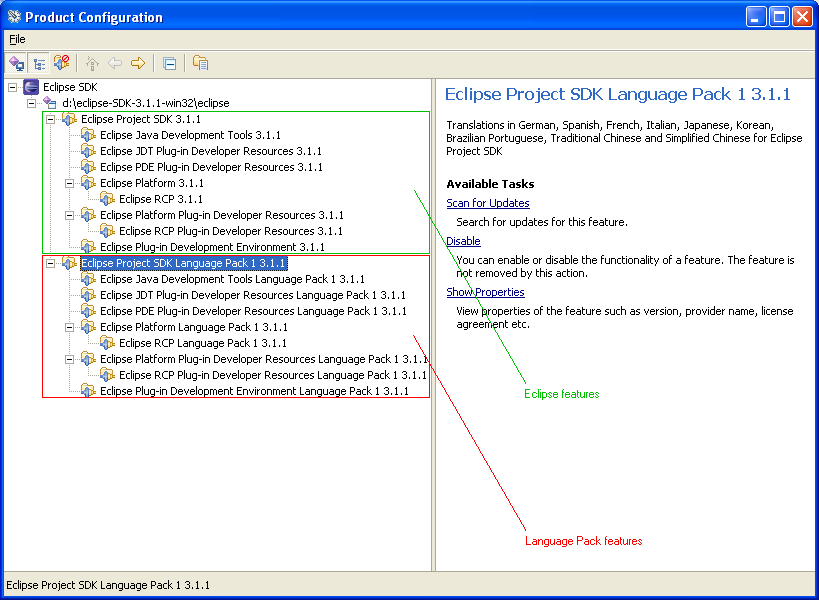Image resolution: width=819 pixels, height=600 pixels.
Task: Select Eclipse Plug-in Development Environment Language Pack 1 row
Action: tap(254, 391)
